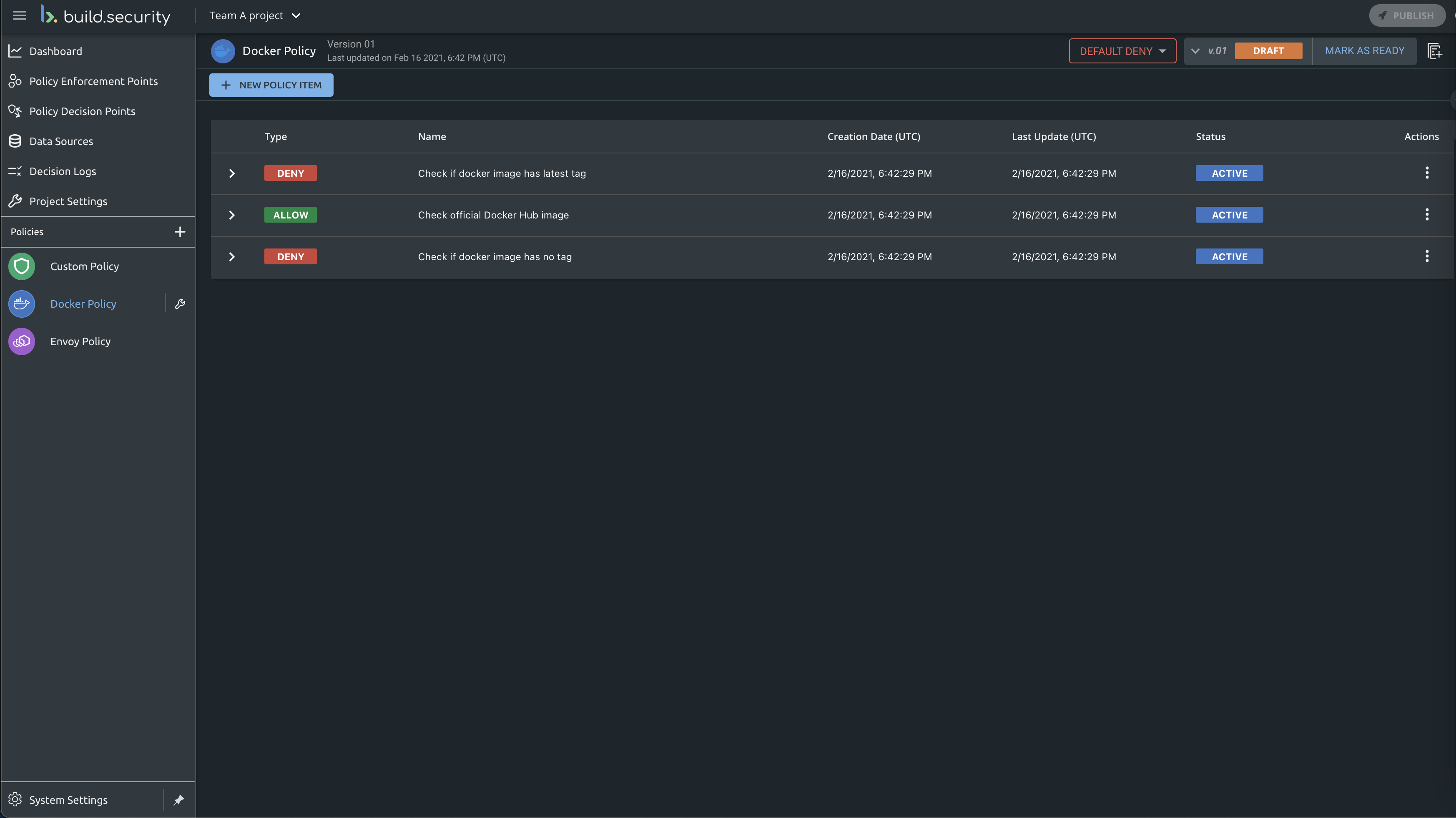This screenshot has width=1456, height=818.
Task: Expand the no tag policy row
Action: [x=232, y=257]
